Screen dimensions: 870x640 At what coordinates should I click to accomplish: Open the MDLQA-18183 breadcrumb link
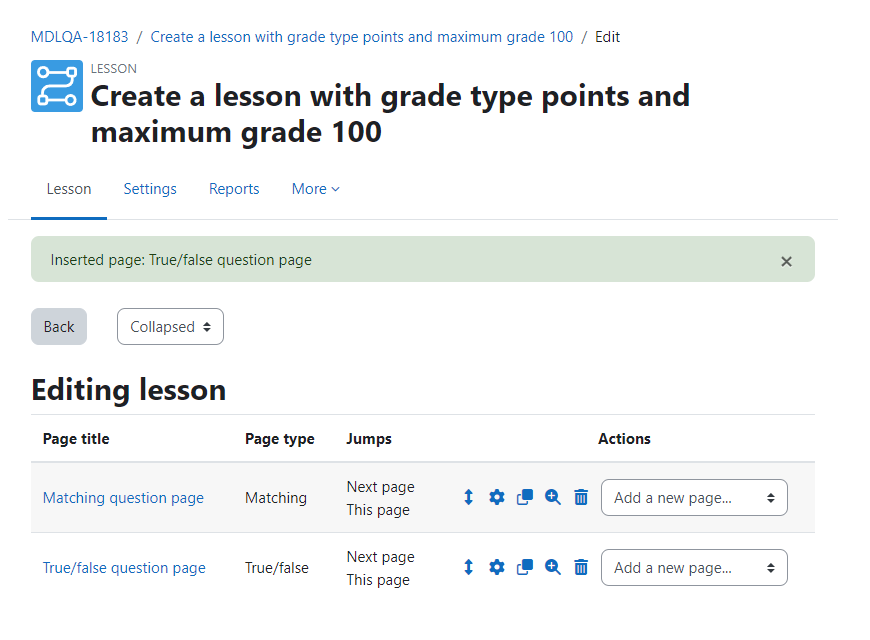point(79,37)
